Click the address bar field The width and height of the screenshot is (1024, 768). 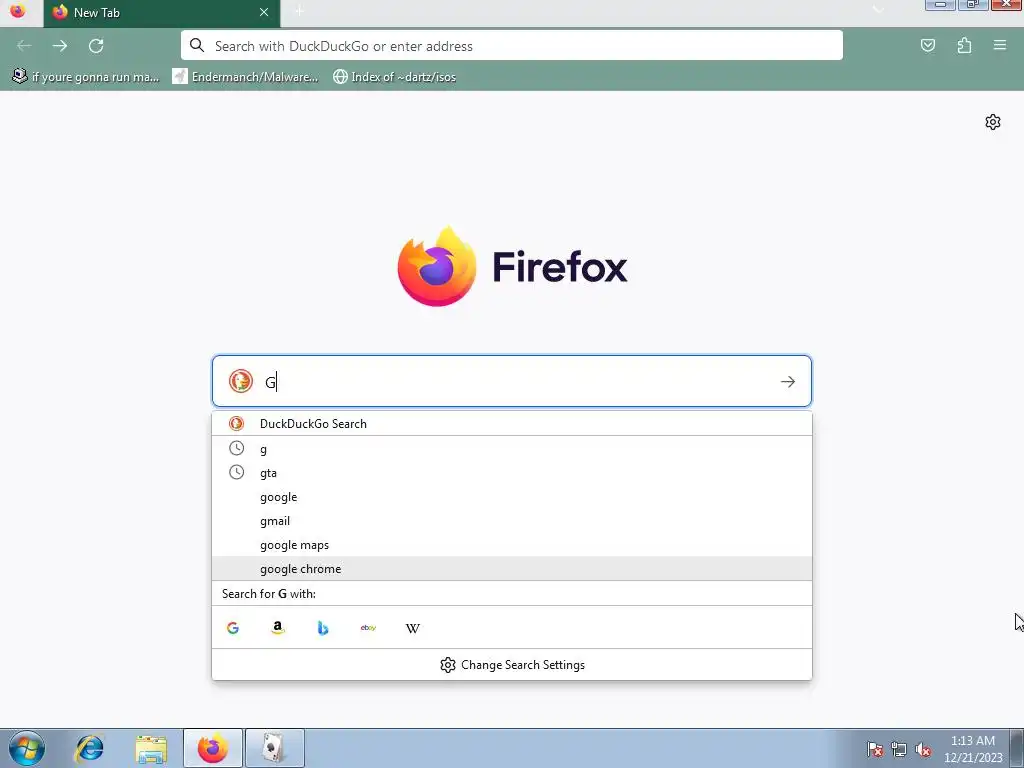click(511, 46)
